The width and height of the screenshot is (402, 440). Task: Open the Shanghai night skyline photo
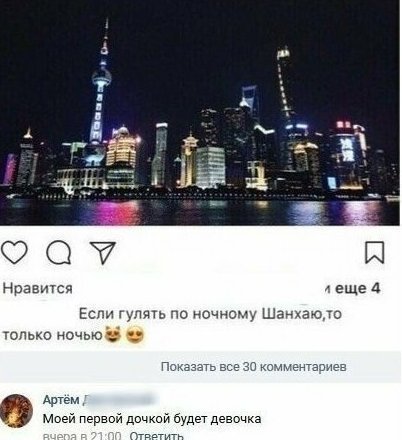click(200, 113)
